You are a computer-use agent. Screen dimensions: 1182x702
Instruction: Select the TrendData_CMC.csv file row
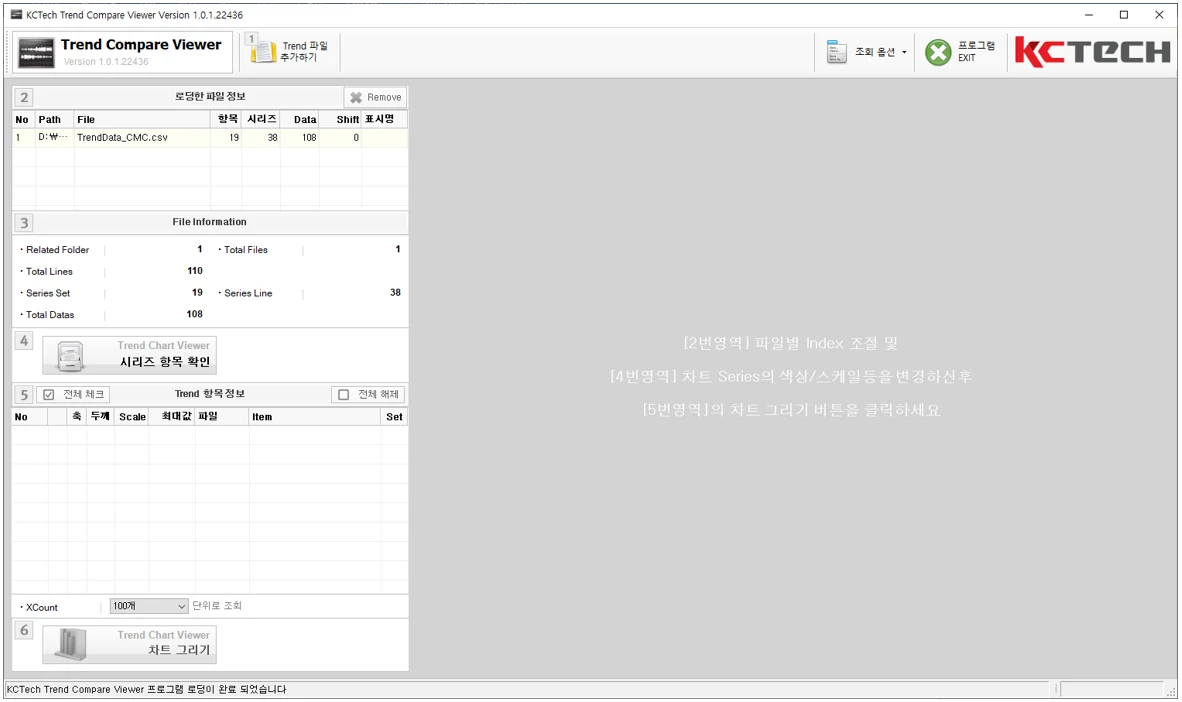coord(210,138)
